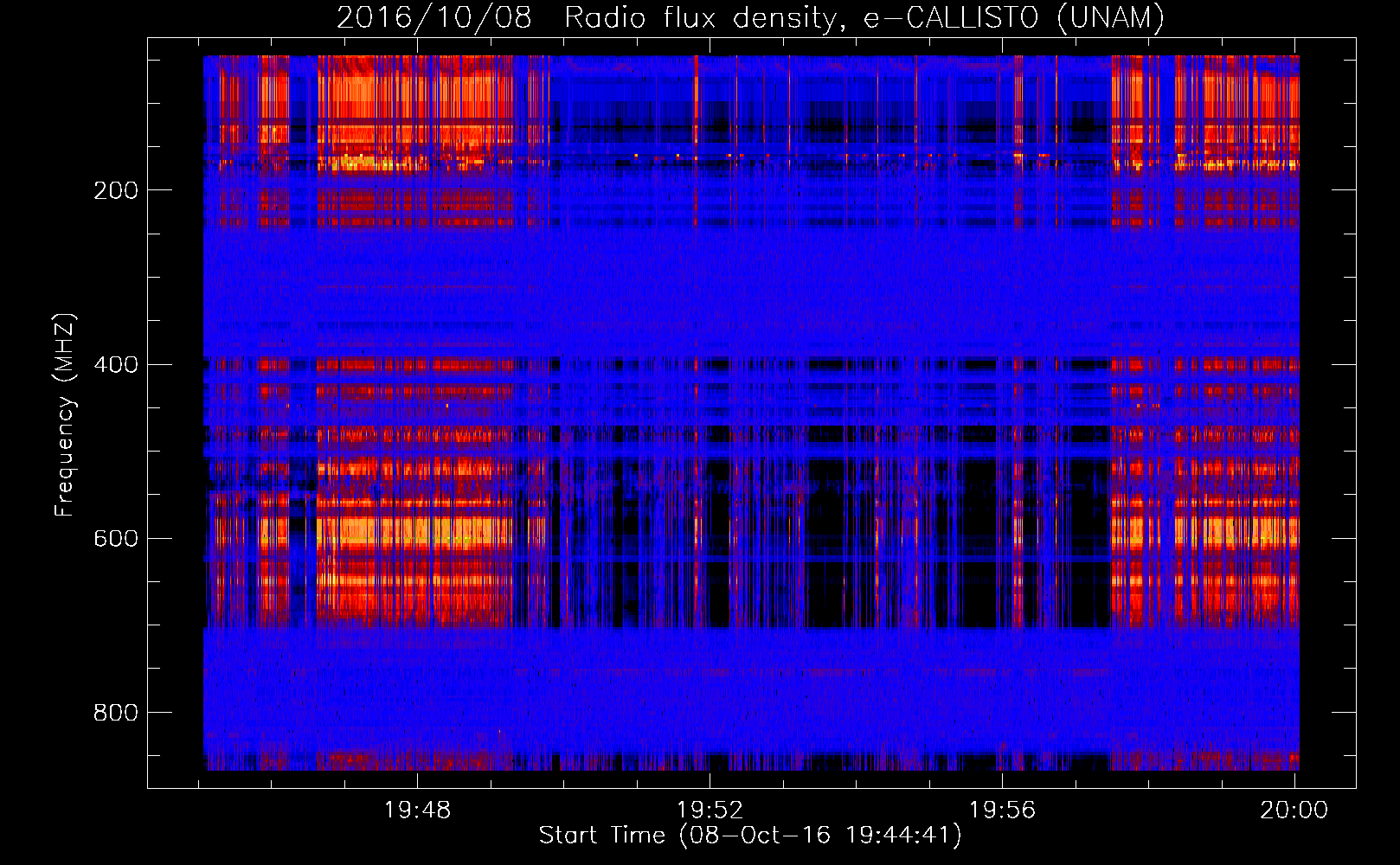
Task: Click the 800 frequency tick label
Action: 116,712
